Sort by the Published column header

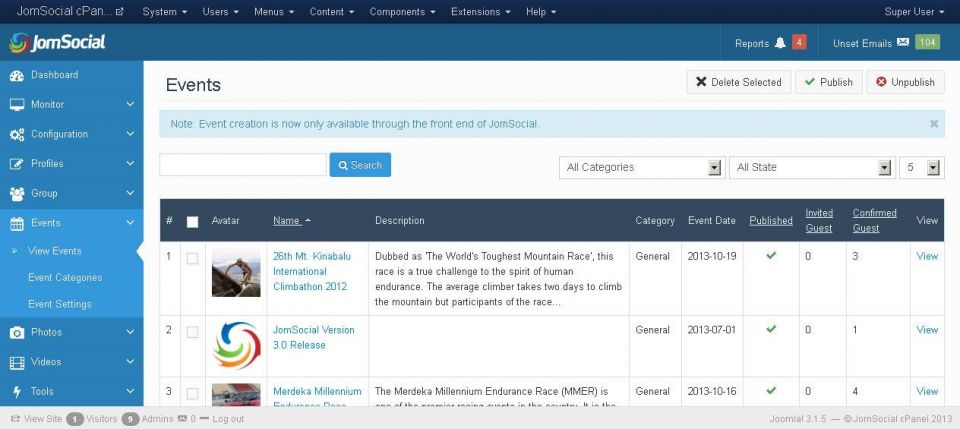(771, 220)
